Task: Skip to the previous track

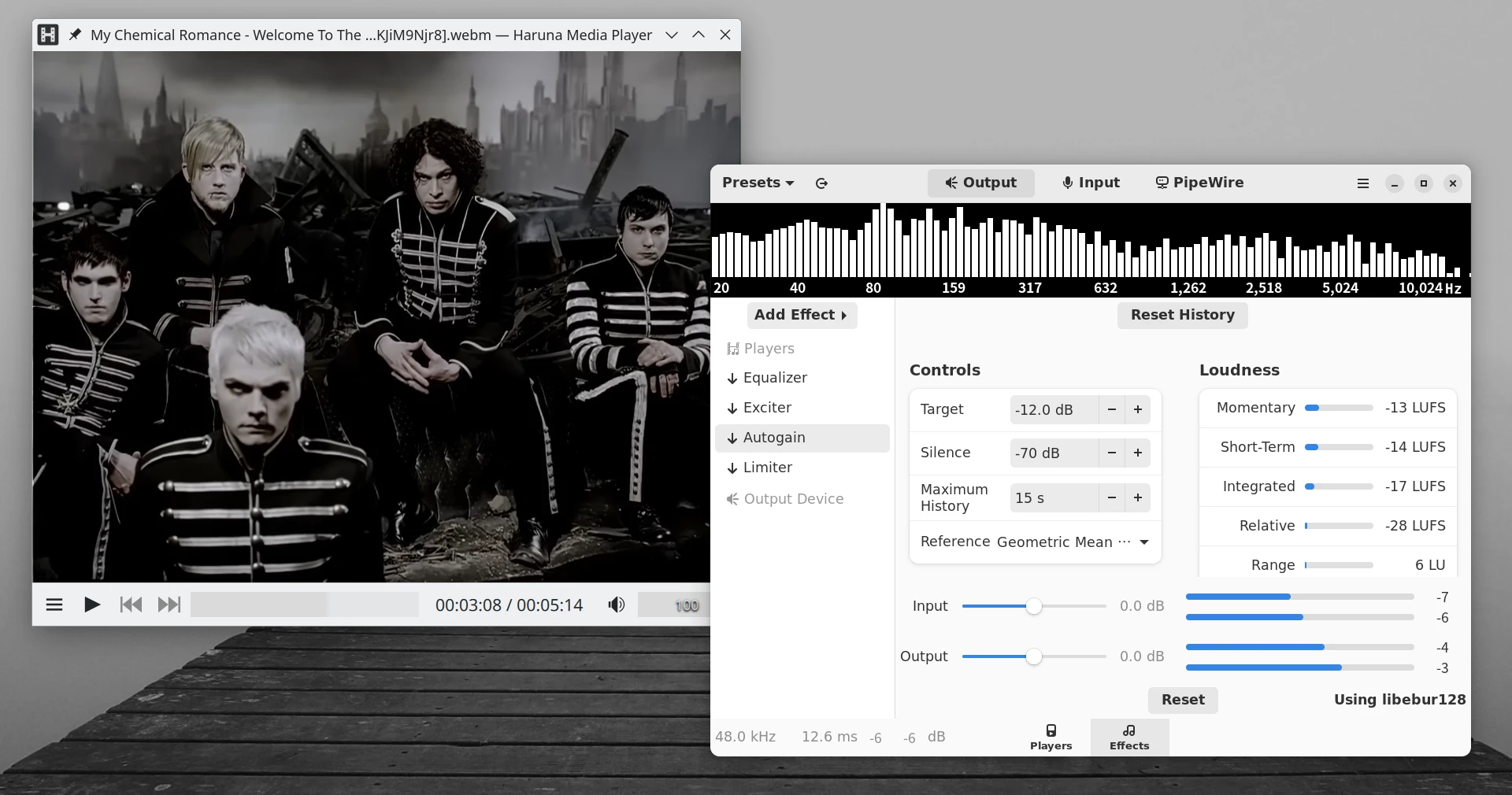Action: coord(131,605)
